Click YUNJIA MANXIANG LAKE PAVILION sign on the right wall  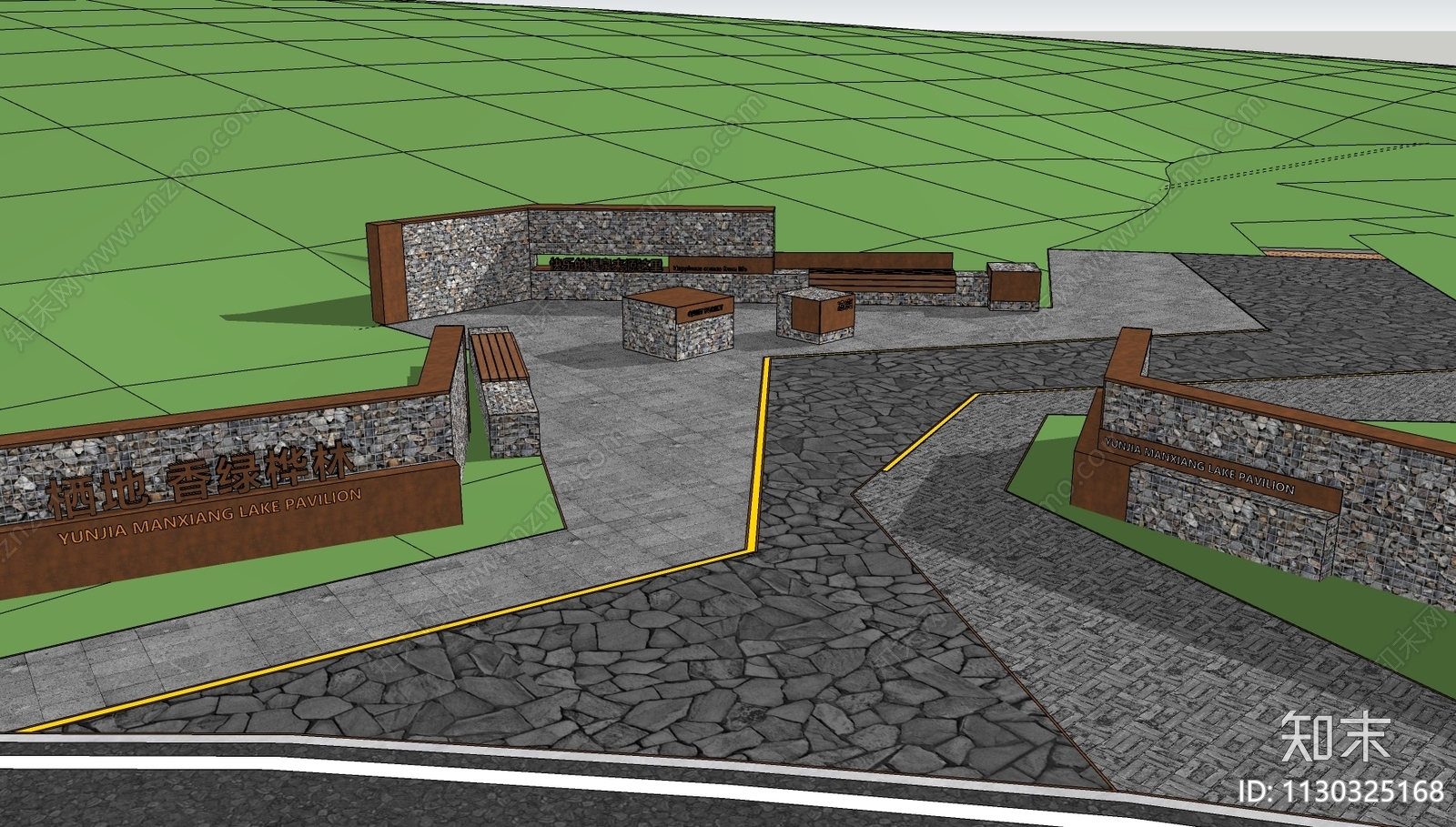[1198, 465]
